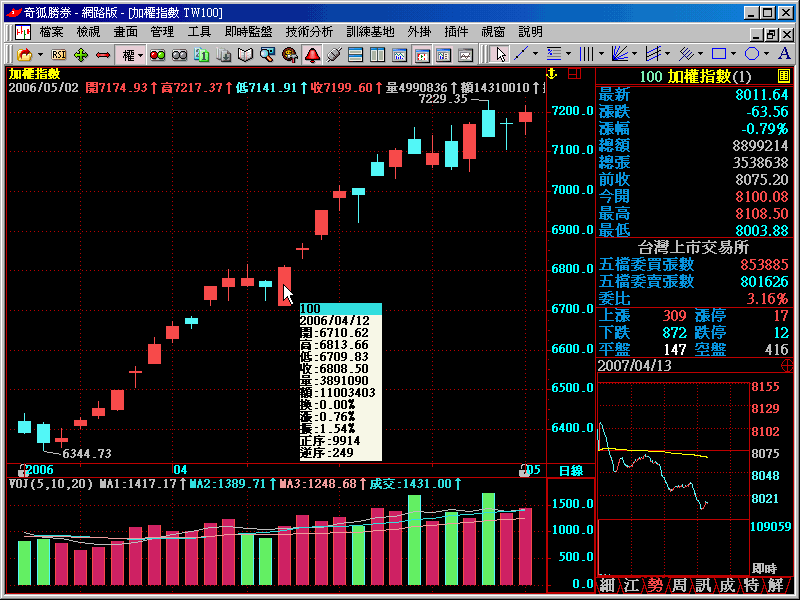The image size is (800, 600).
Task: Click the horizontal split window icon
Action: tap(356, 55)
